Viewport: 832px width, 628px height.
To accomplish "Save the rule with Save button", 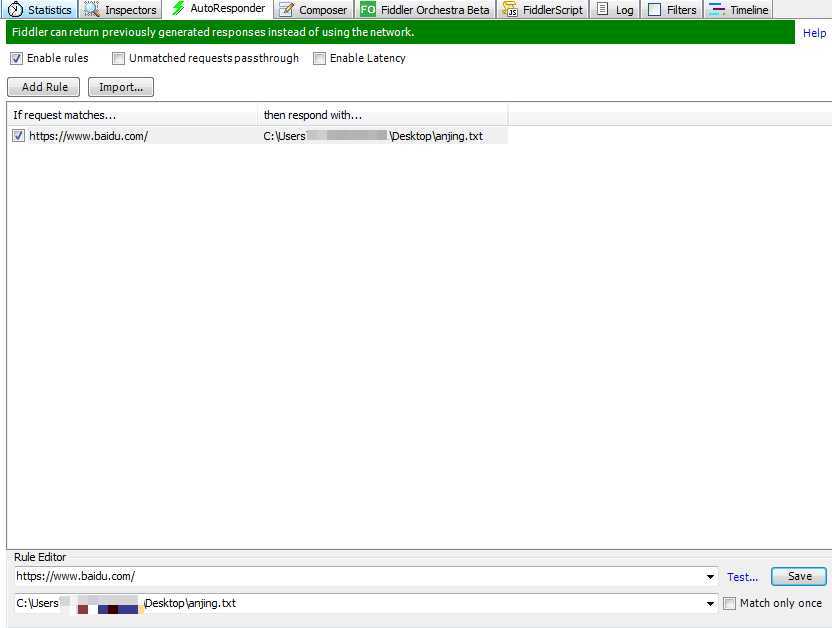I will [799, 577].
